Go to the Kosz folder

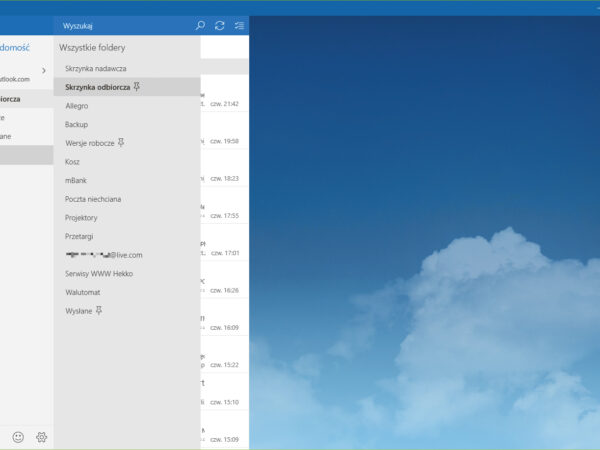click(x=72, y=161)
